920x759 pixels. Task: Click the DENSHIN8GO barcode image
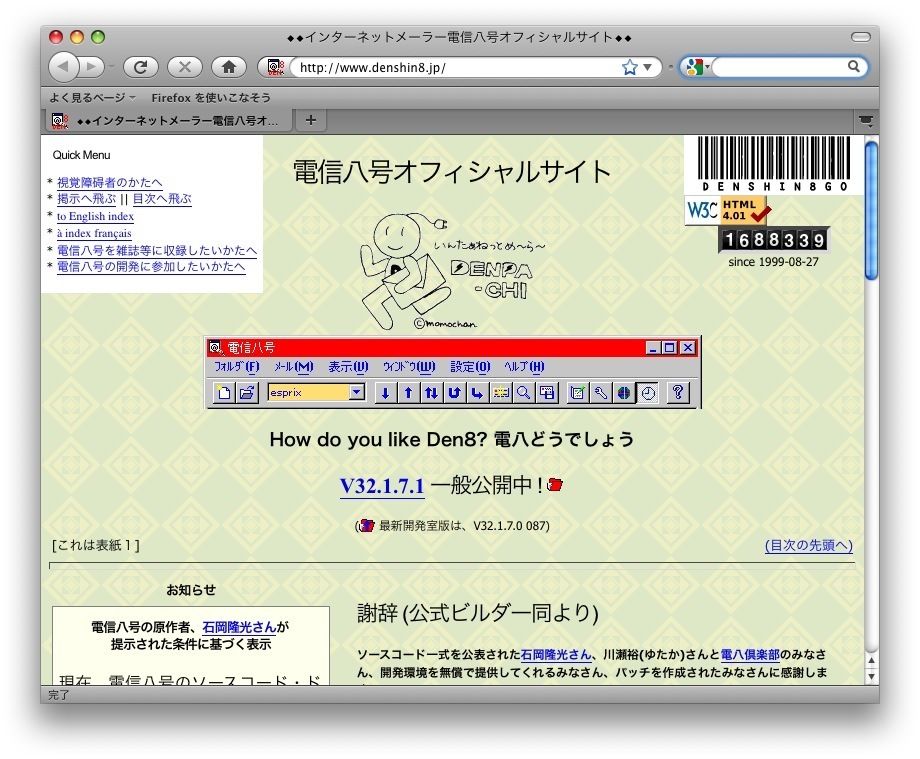(x=774, y=164)
